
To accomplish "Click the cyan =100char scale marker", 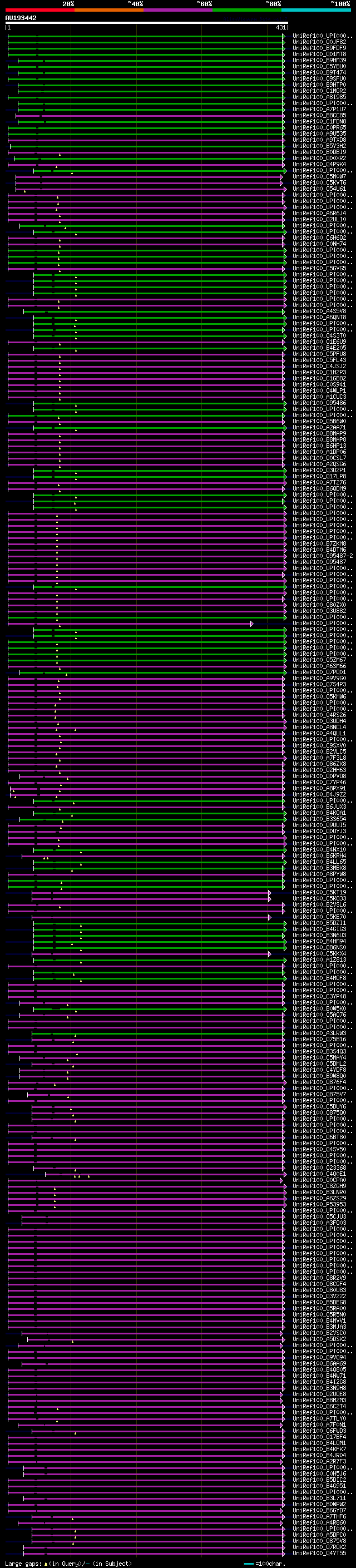I will (x=248, y=1564).
